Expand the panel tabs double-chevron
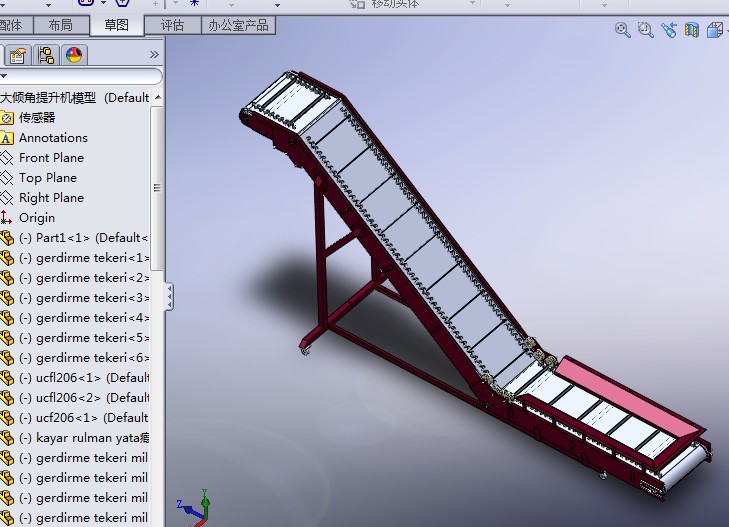Viewport: 729px width, 527px height. pyautogui.click(x=154, y=54)
